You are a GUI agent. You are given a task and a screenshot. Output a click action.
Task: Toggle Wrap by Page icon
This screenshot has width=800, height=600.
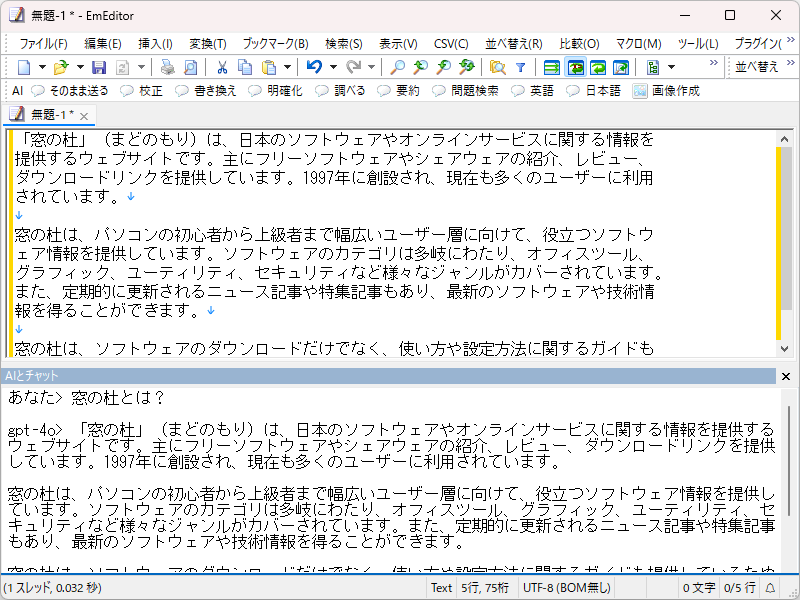[x=621, y=67]
